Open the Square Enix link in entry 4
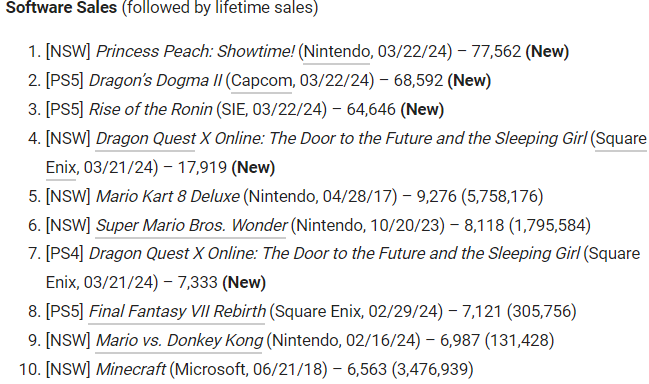 tap(620, 139)
